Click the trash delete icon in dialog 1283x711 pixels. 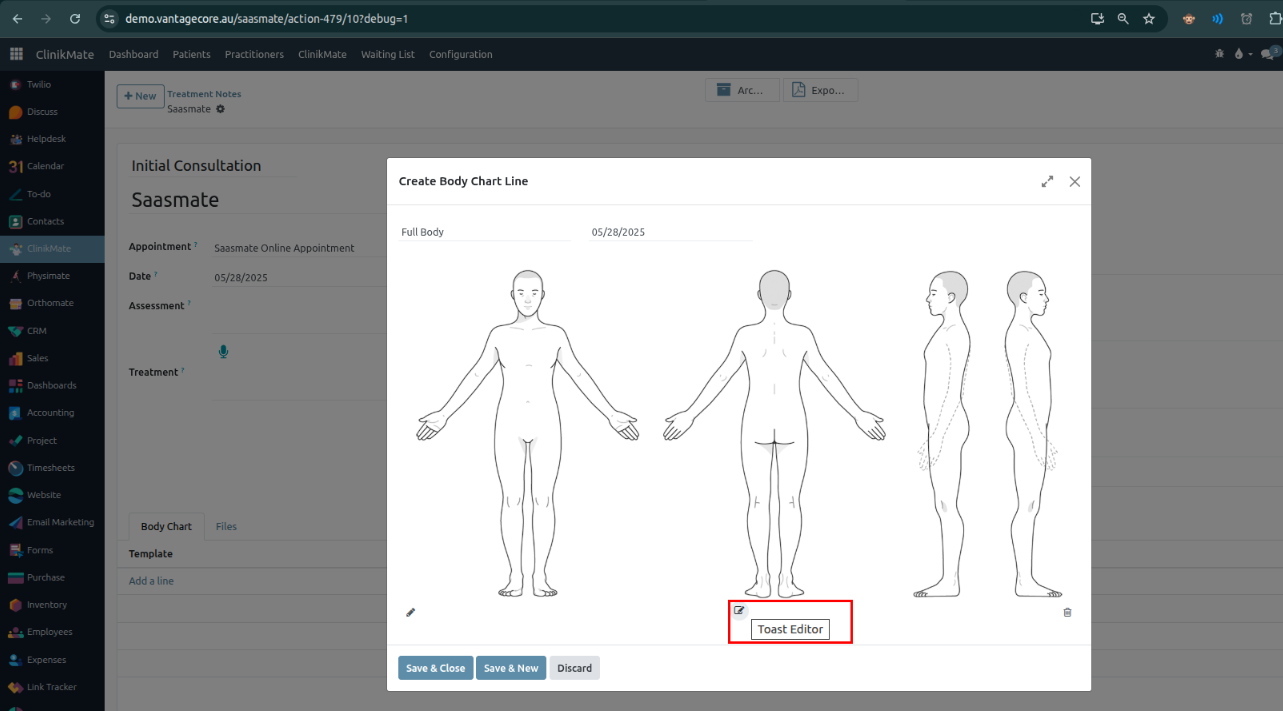(x=1067, y=612)
